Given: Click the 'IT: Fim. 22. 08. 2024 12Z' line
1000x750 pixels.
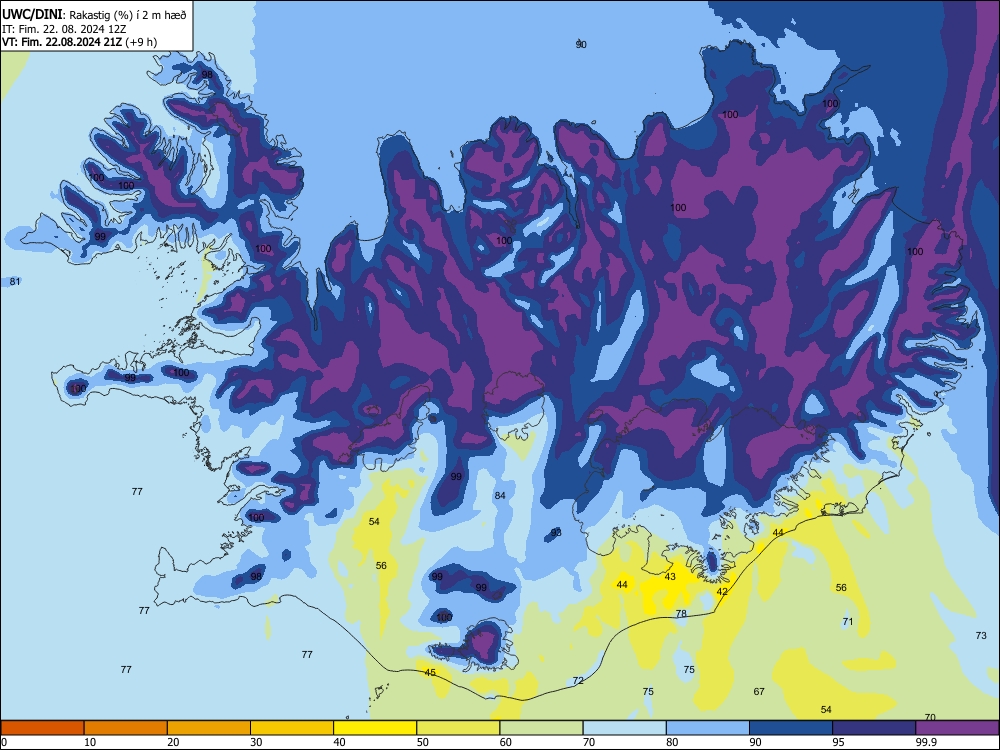Looking at the screenshot, I should point(64,29).
